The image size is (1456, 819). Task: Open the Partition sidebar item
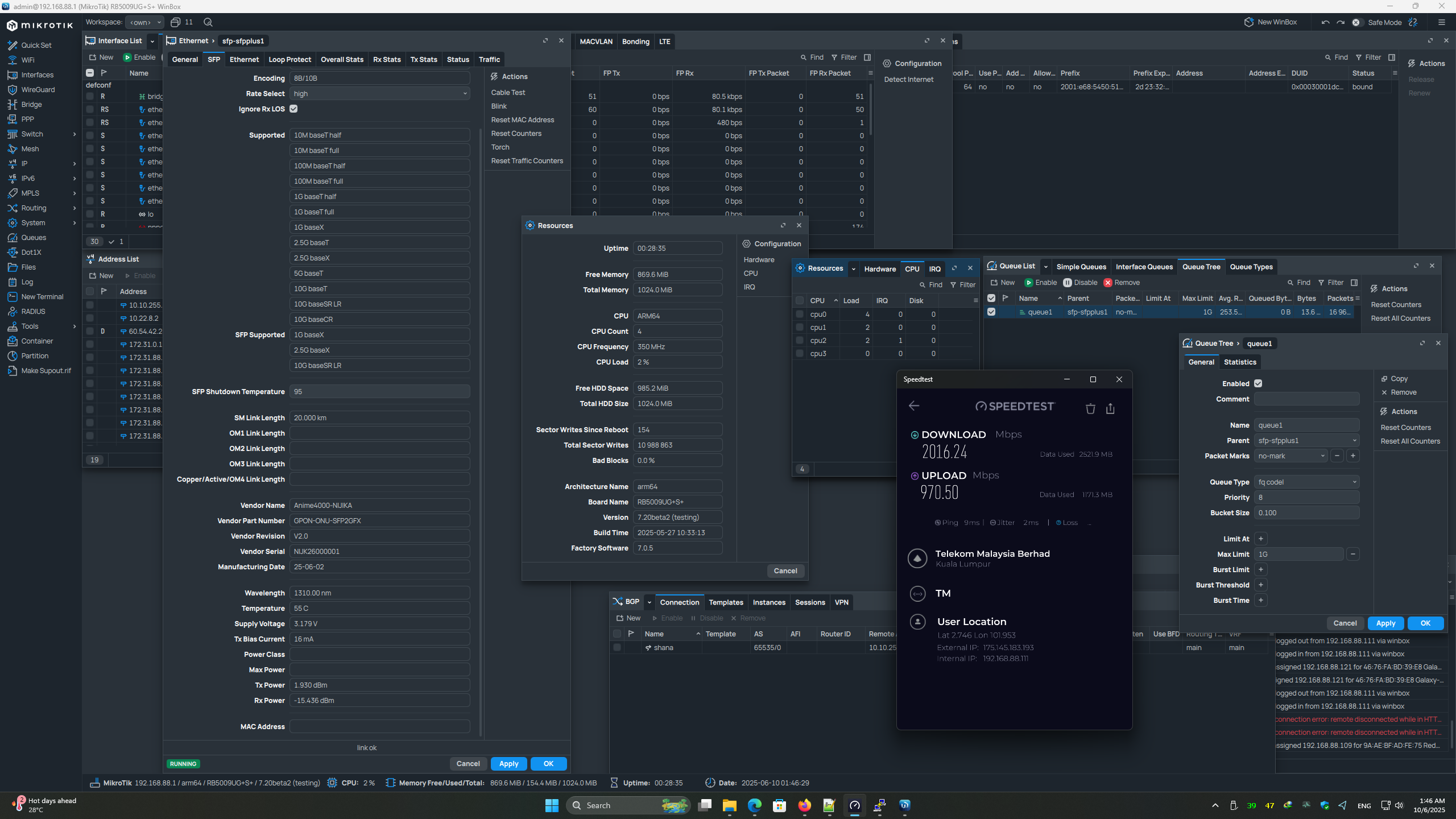pos(35,356)
